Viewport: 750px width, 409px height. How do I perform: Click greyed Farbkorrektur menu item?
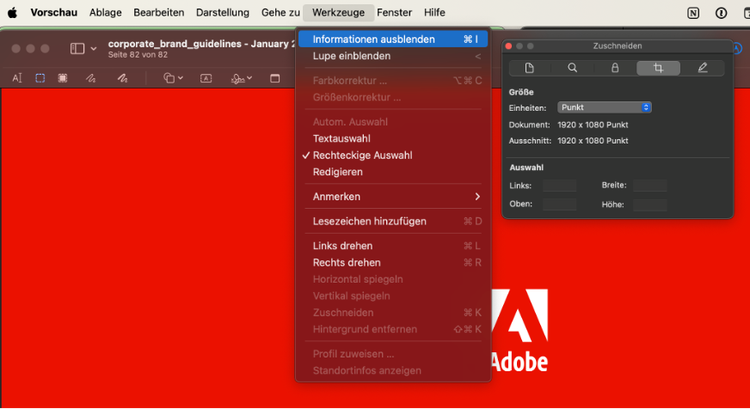393,80
